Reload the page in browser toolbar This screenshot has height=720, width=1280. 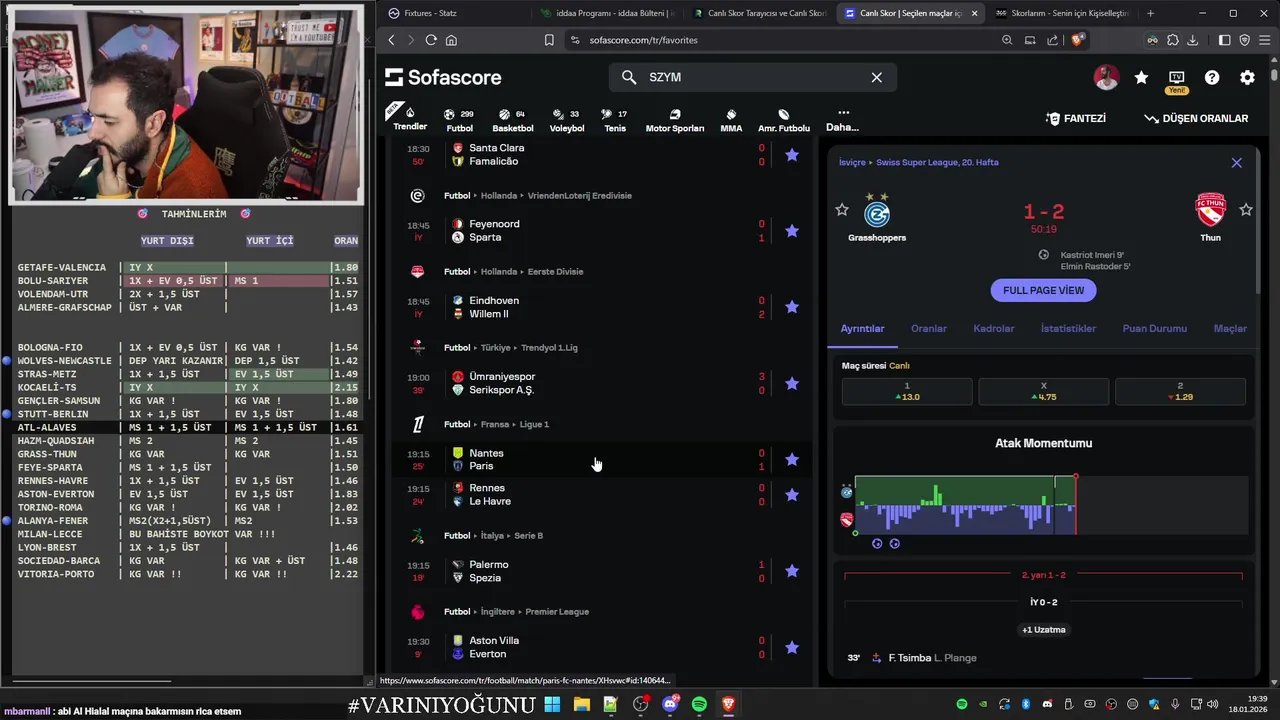coord(431,40)
